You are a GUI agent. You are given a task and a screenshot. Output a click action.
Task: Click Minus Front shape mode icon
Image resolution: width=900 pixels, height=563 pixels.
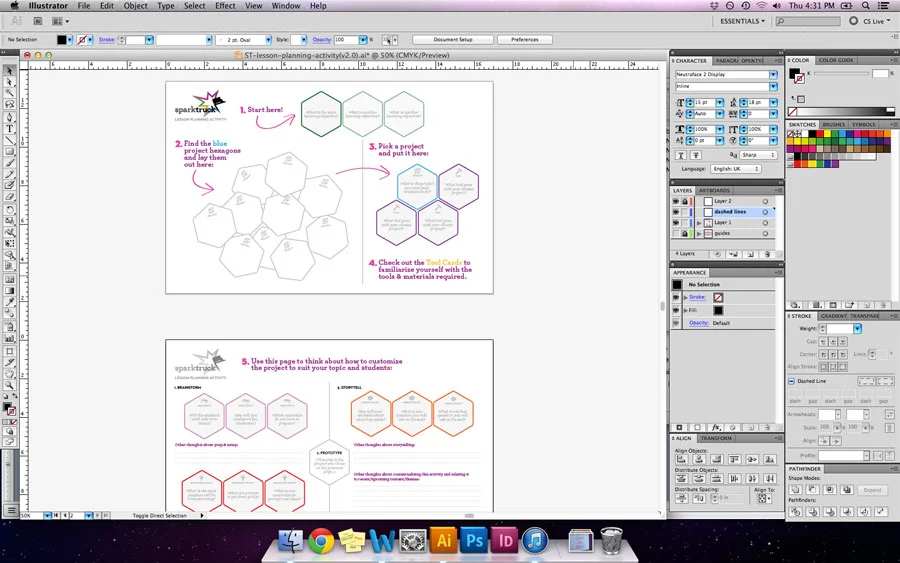[813, 490]
